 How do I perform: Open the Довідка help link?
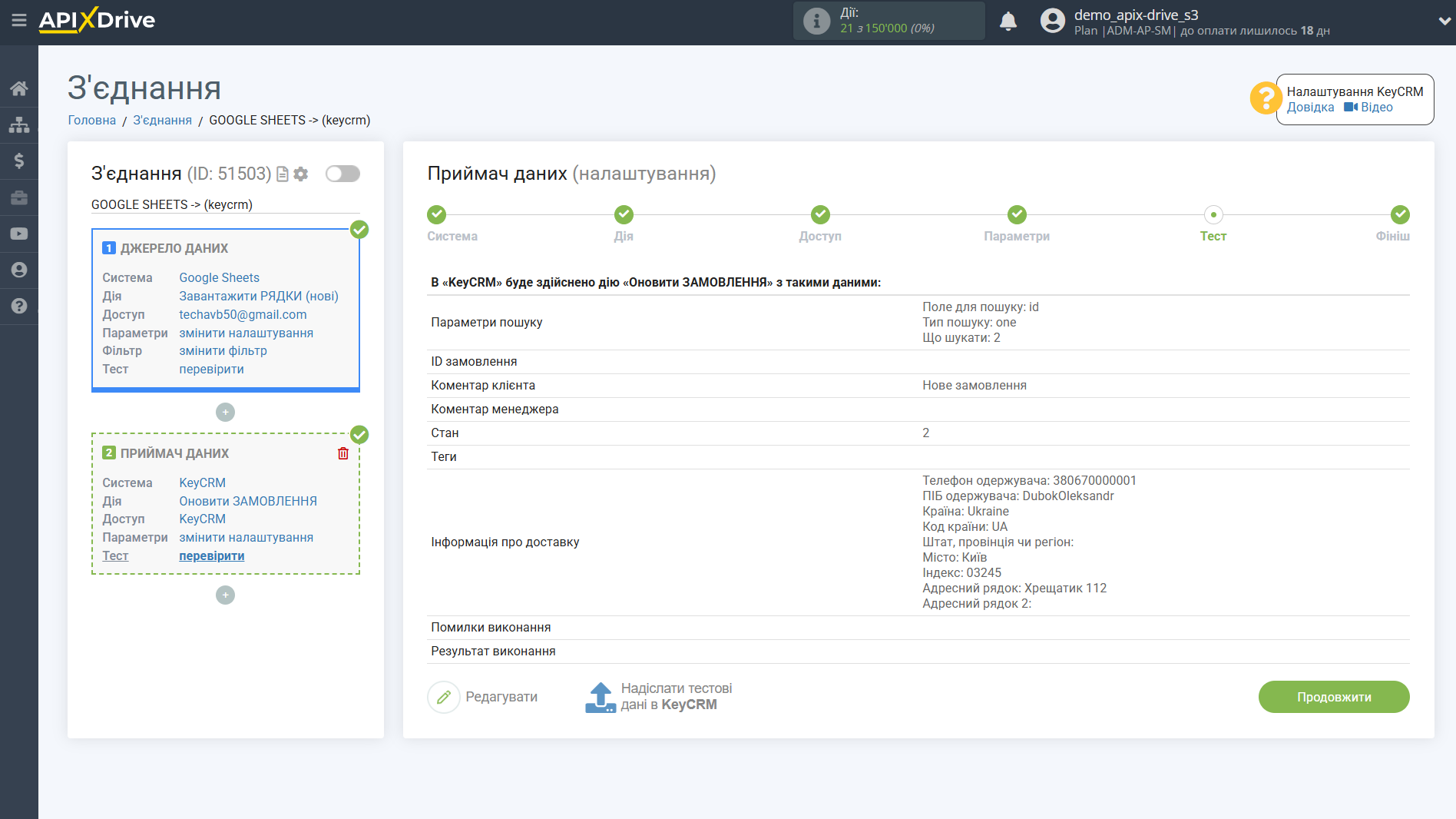pyautogui.click(x=1310, y=108)
